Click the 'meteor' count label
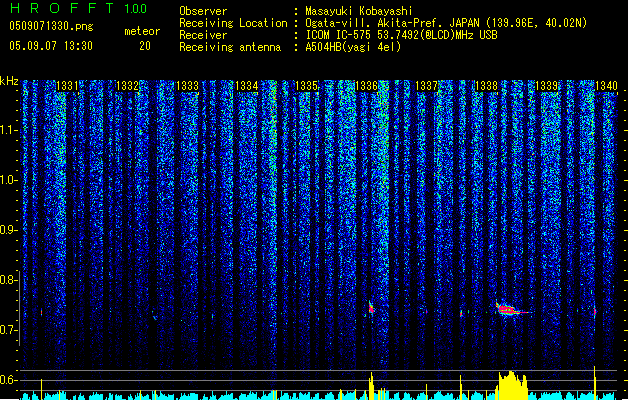Screen dimensions: 629x400 pyautogui.click(x=142, y=31)
